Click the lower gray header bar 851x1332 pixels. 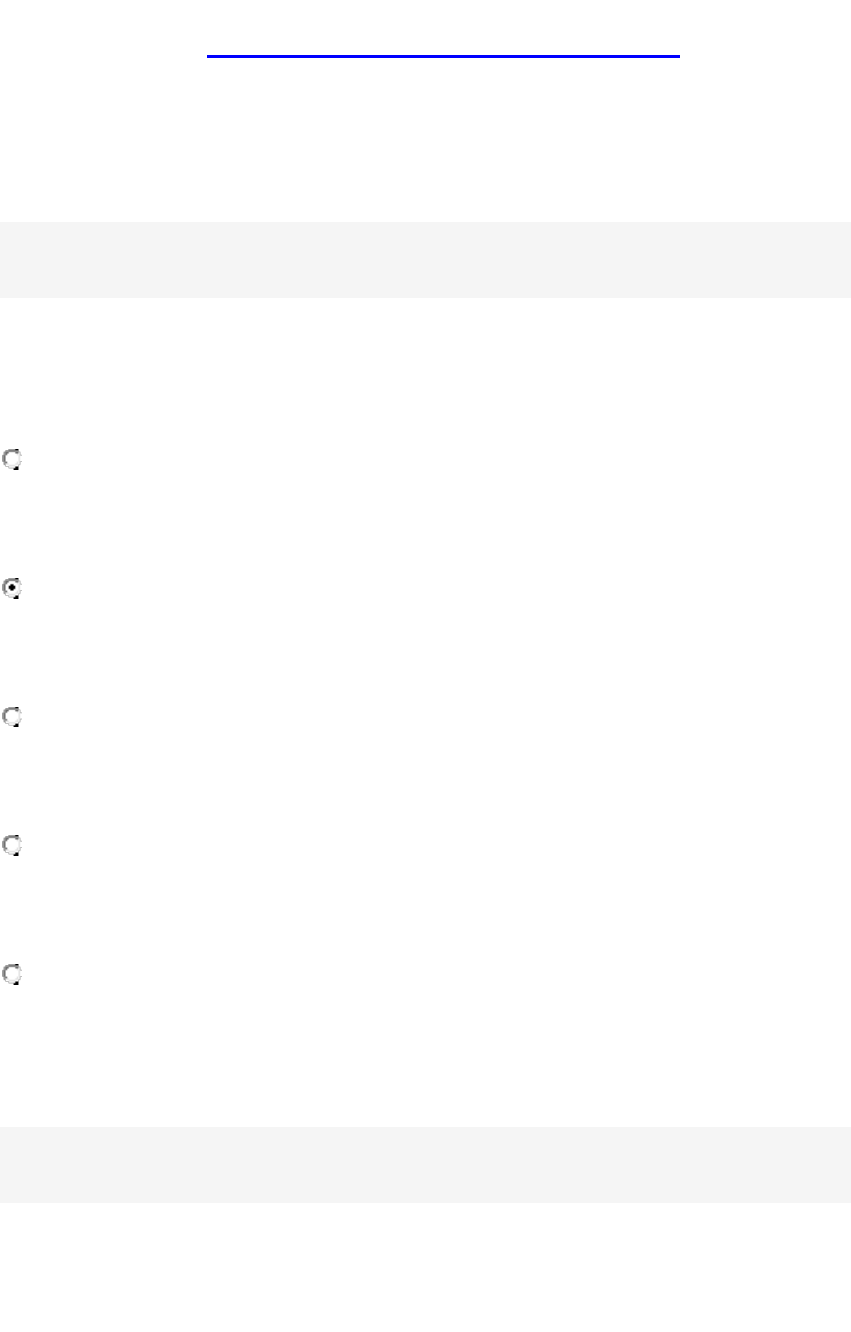click(x=425, y=1165)
